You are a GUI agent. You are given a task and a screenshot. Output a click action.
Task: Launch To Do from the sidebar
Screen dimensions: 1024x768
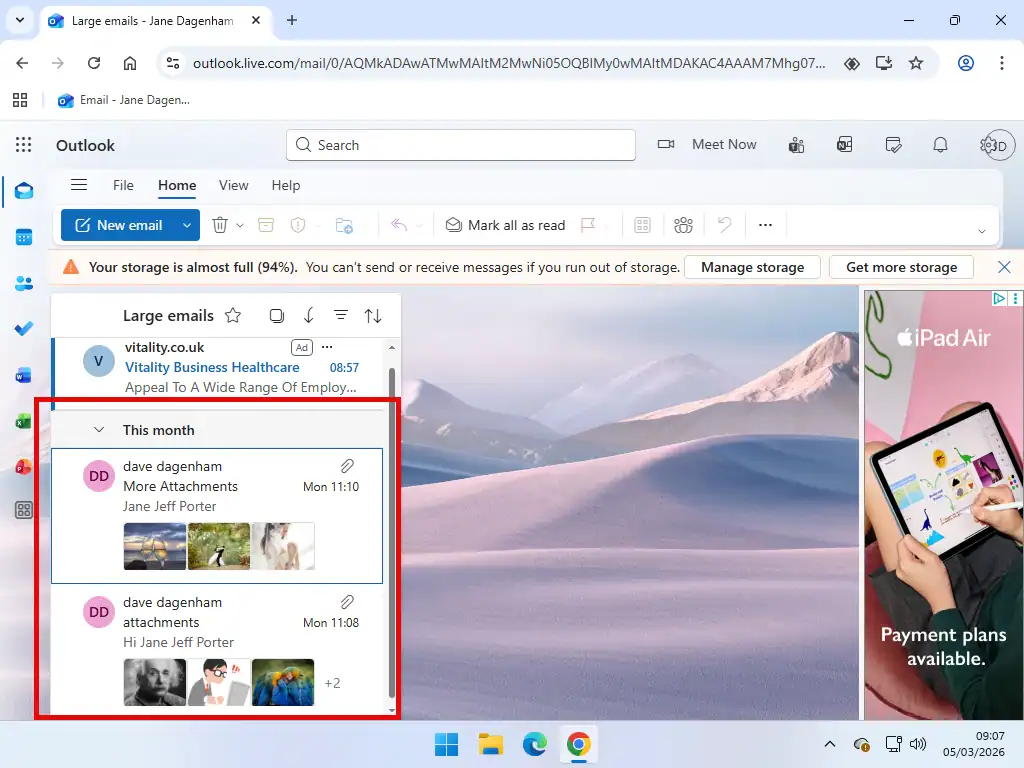coord(23,328)
